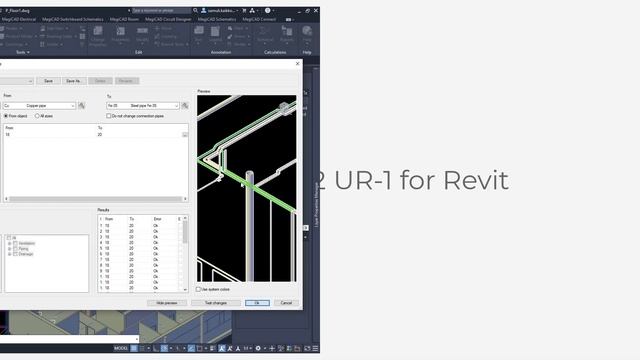Click the Results list scroll down arrow
Image resolution: width=640 pixels, height=360 pixels.
tap(185, 289)
